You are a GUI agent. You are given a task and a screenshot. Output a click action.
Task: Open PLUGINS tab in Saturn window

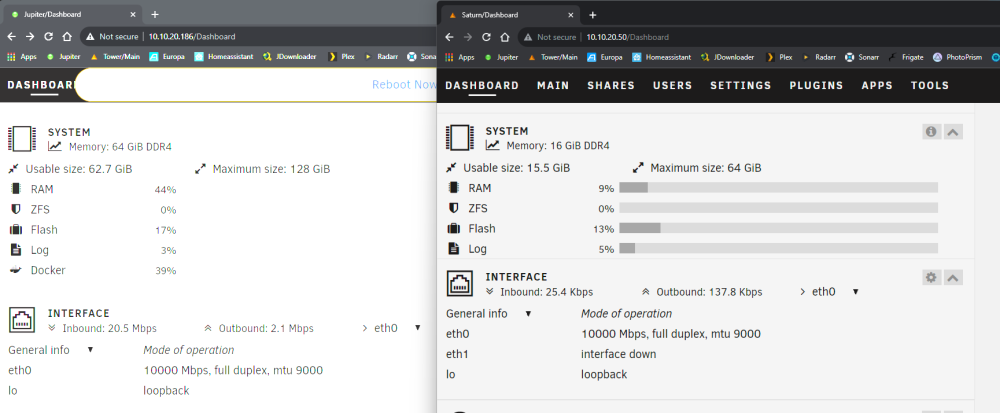pos(816,85)
